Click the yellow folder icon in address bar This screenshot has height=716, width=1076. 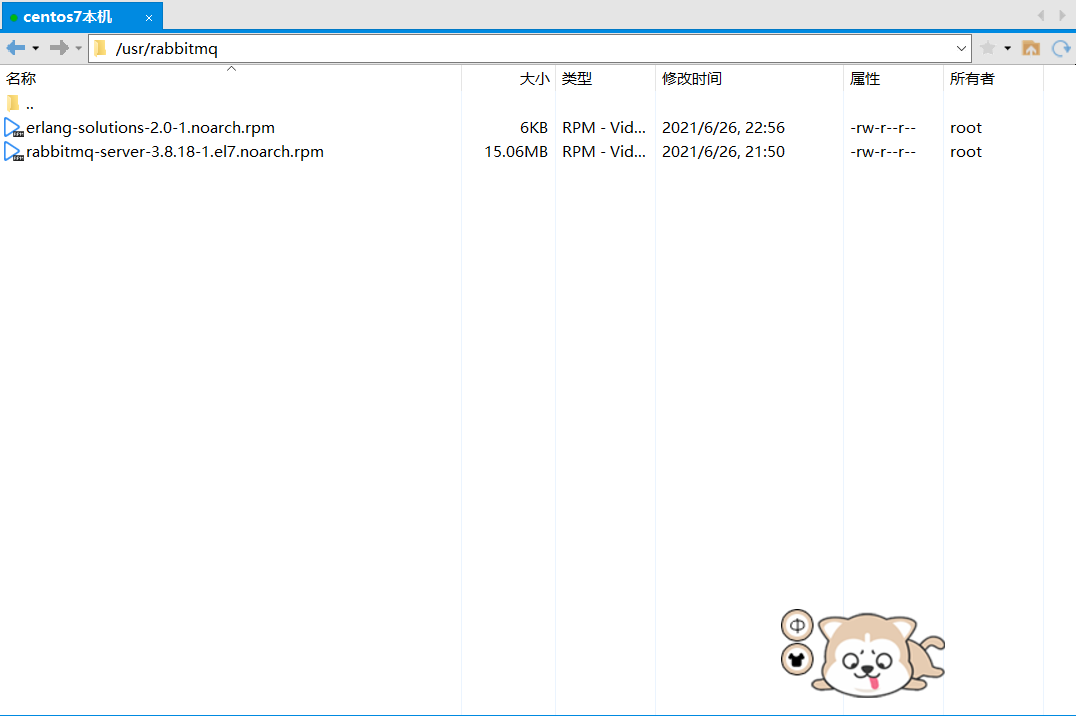tap(100, 47)
